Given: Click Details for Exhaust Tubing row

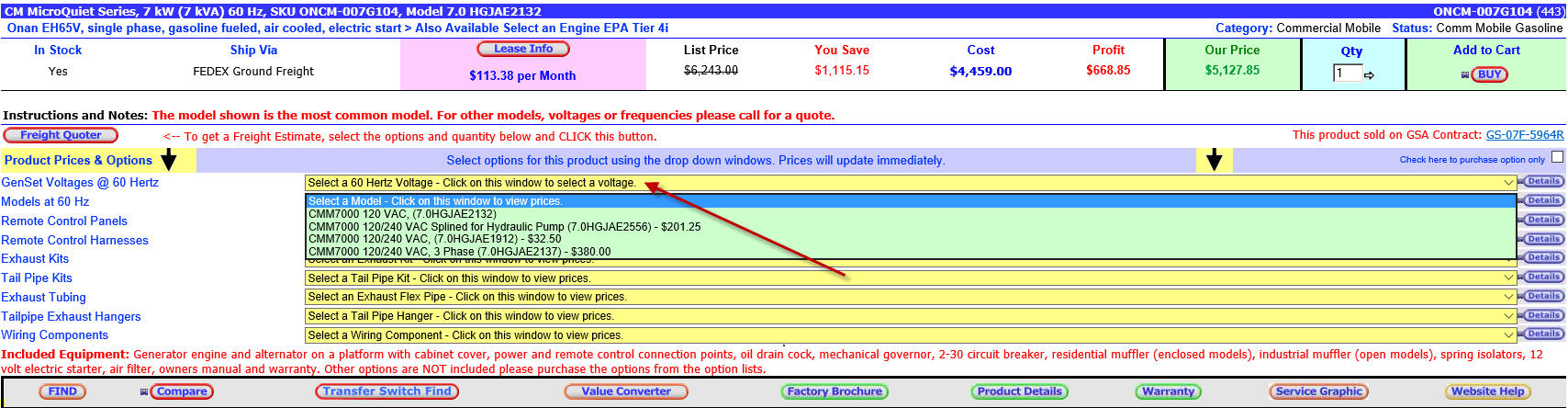Looking at the screenshot, I should [1543, 296].
